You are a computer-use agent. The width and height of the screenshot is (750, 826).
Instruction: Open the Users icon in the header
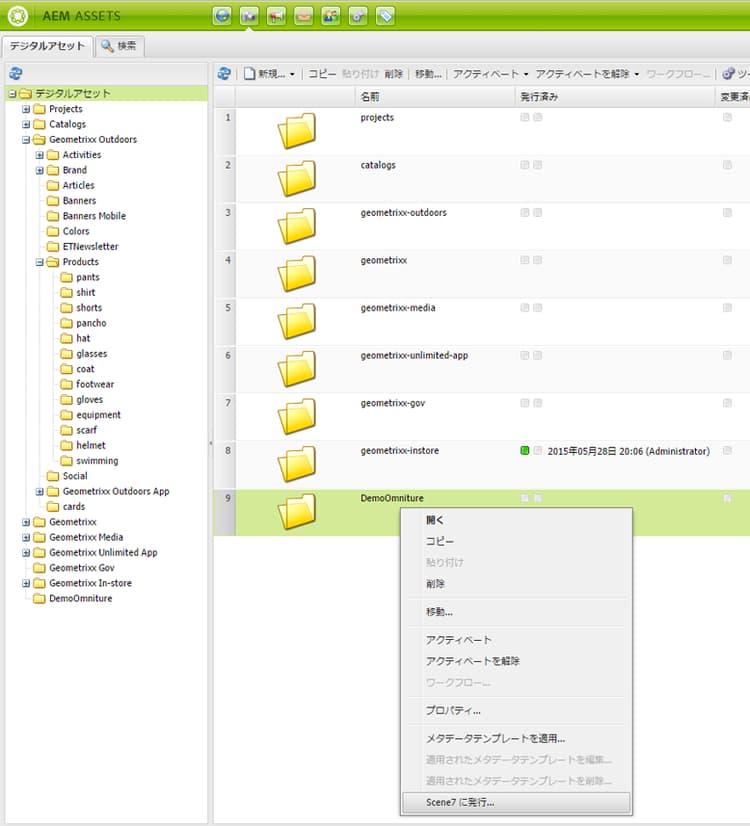331,16
